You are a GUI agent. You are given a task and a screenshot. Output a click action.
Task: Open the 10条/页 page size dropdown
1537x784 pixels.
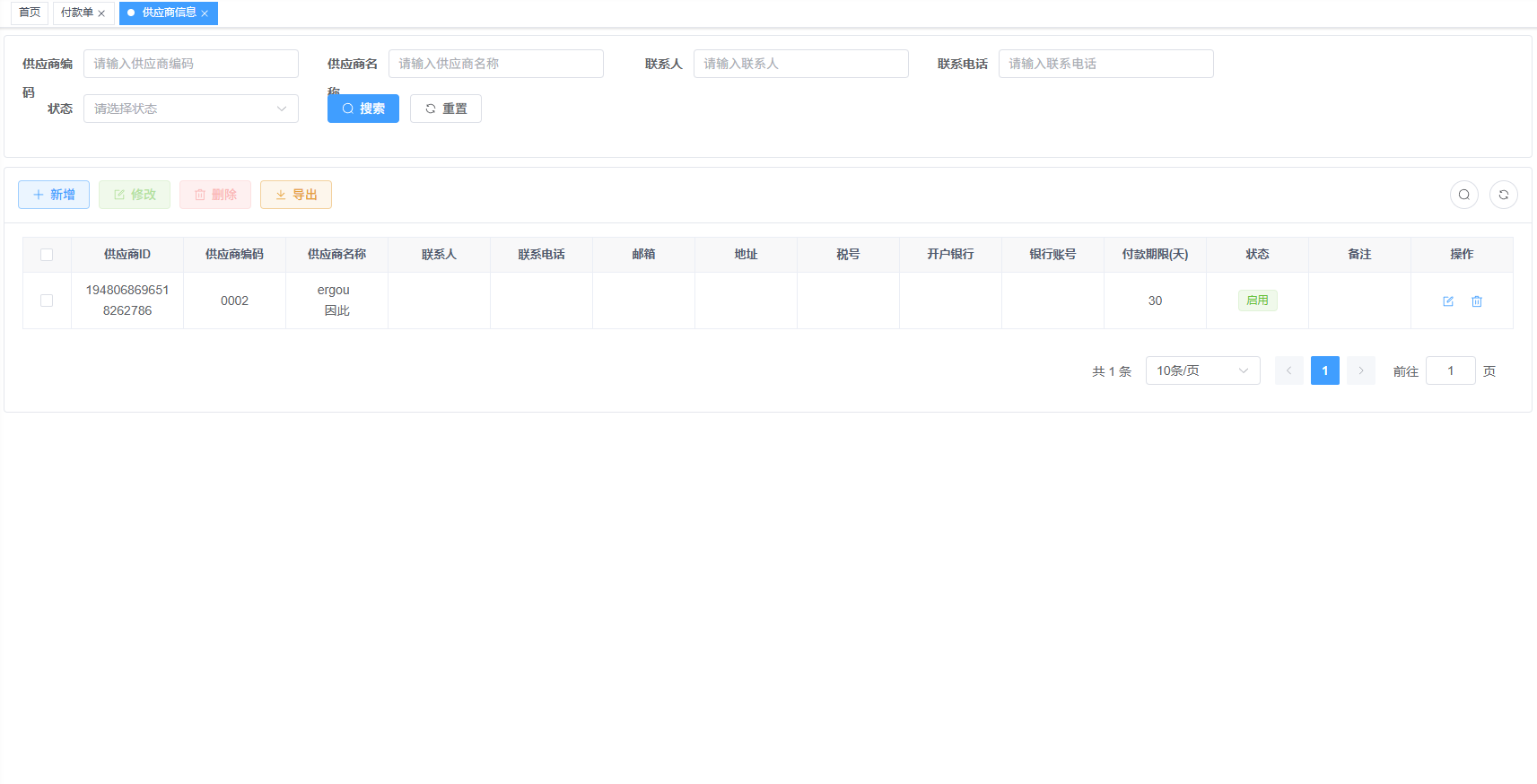tap(1203, 370)
